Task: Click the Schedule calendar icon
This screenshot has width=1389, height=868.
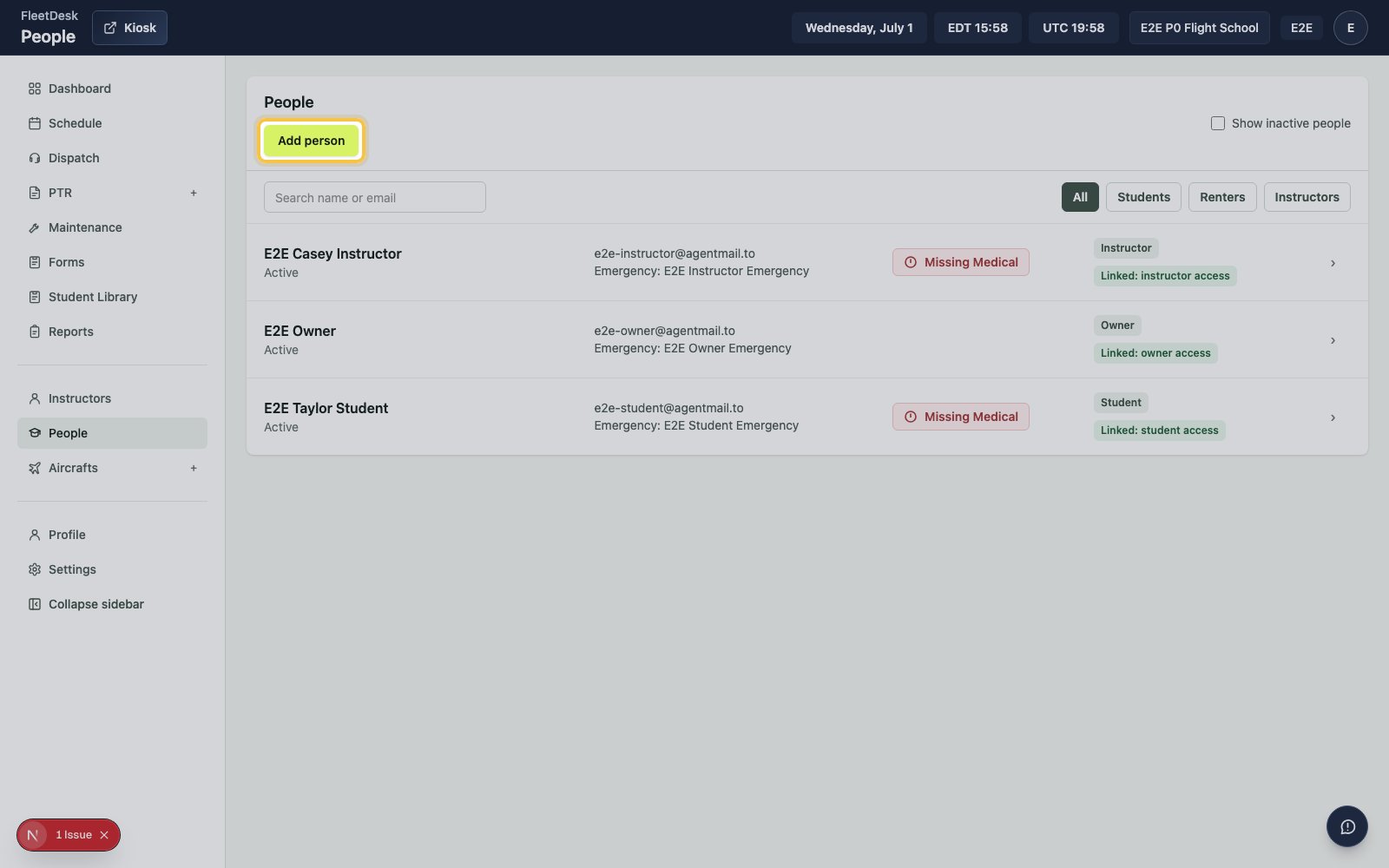Action: coord(35,123)
